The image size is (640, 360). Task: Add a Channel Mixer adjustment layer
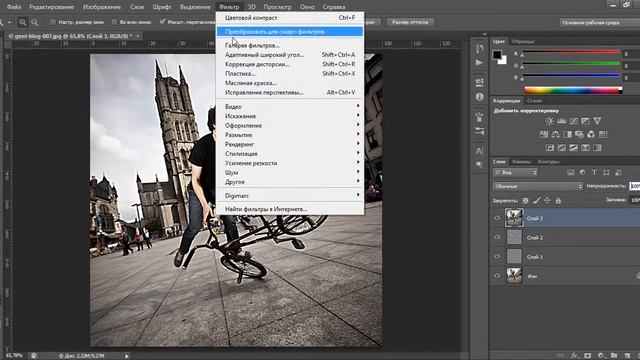[591, 134]
